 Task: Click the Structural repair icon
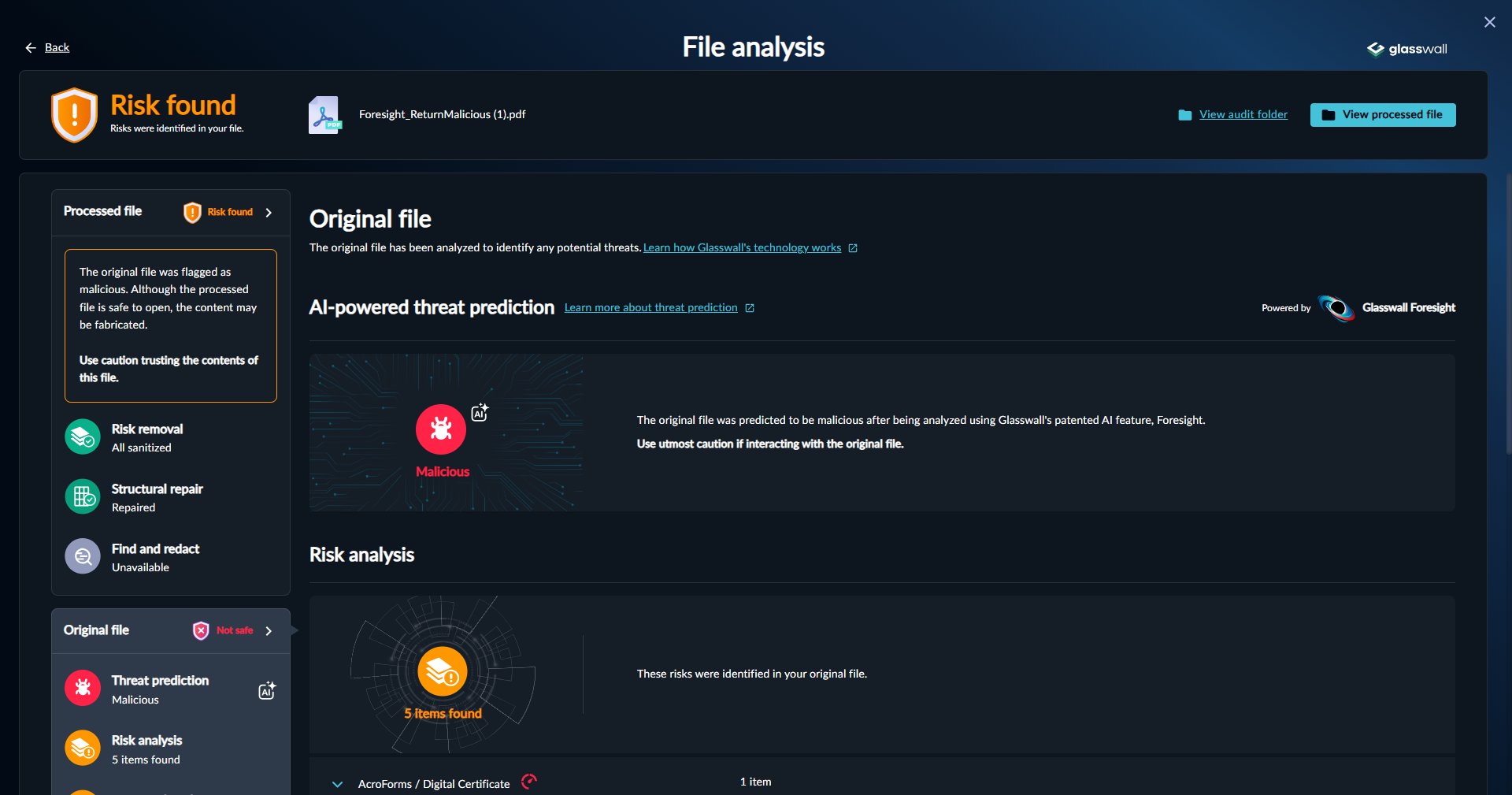(82, 496)
